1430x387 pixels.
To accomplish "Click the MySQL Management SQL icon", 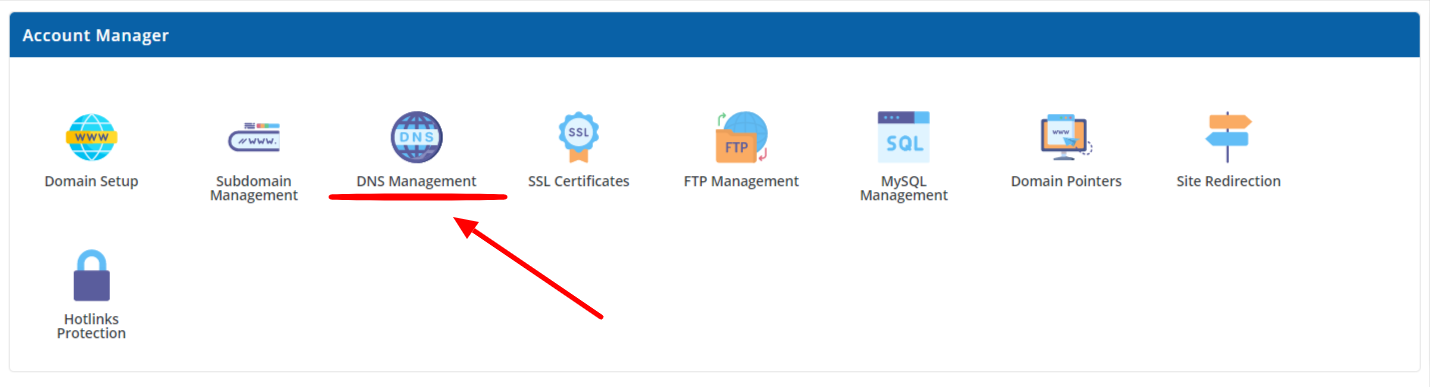I will point(904,138).
